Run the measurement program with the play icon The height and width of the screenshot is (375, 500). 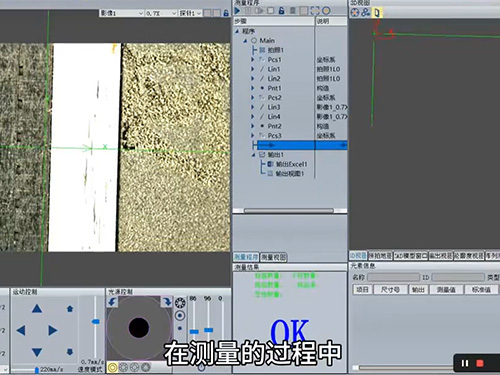(237, 11)
